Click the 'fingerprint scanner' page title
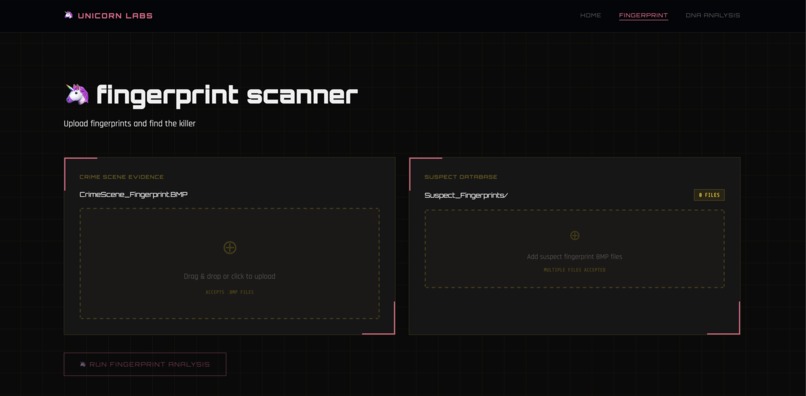 [x=227, y=95]
